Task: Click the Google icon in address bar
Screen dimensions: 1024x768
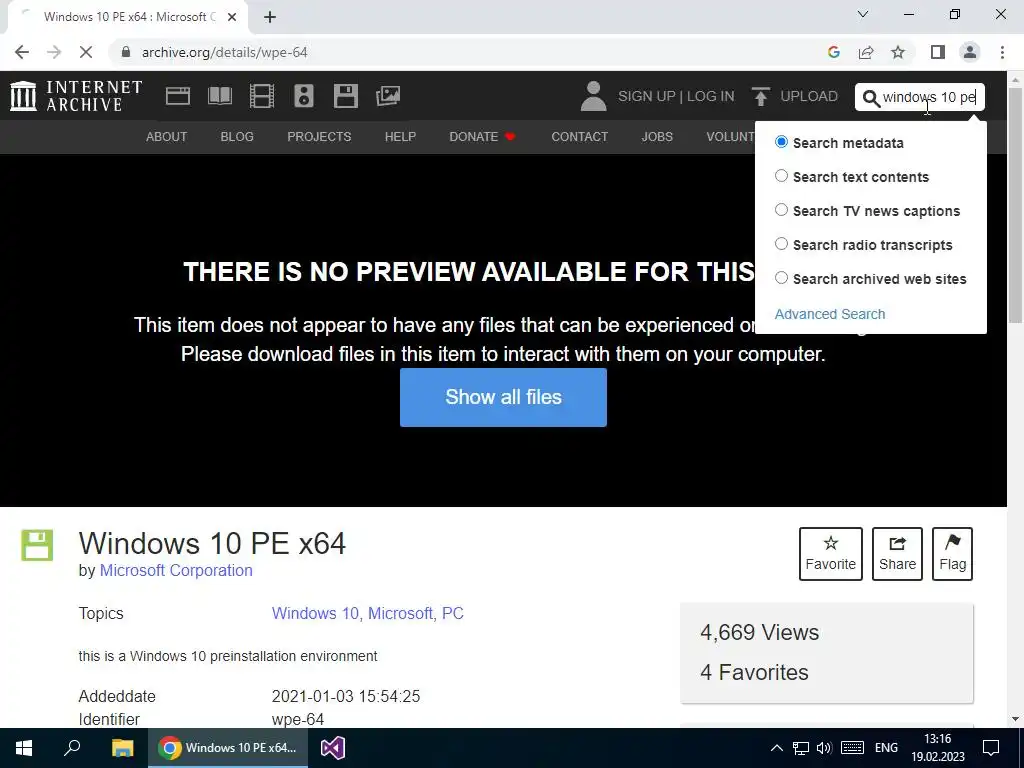Action: 833,52
